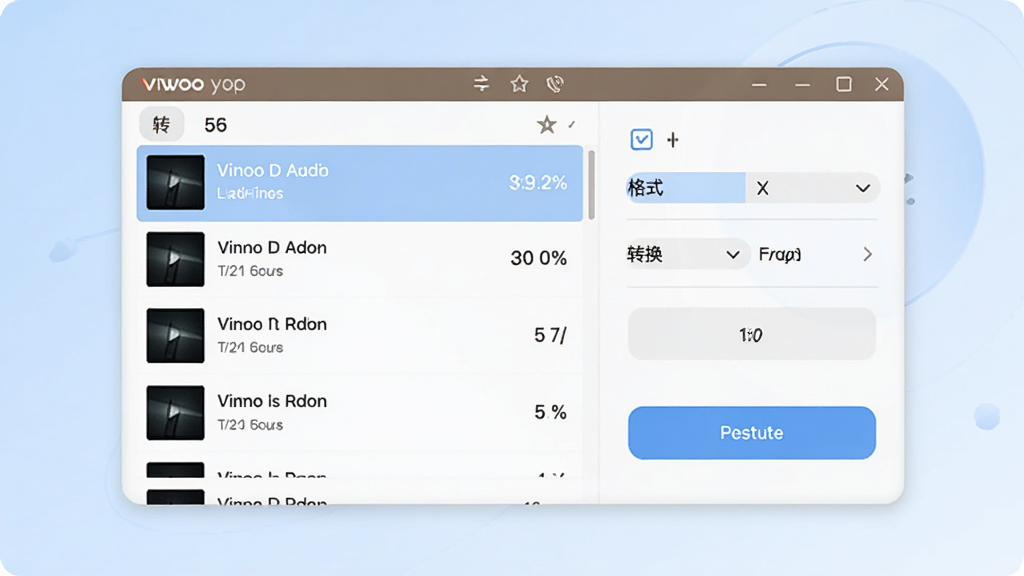
Task: Click the number 56 beside the 转 tab
Action: tap(216, 125)
